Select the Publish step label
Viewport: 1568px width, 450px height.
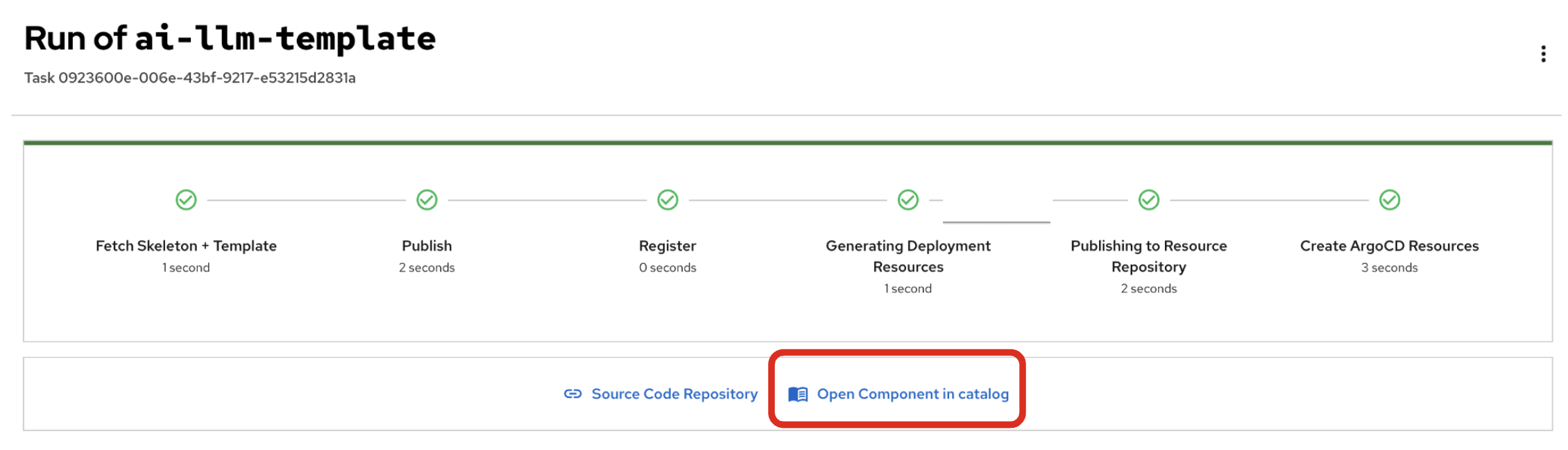click(427, 246)
